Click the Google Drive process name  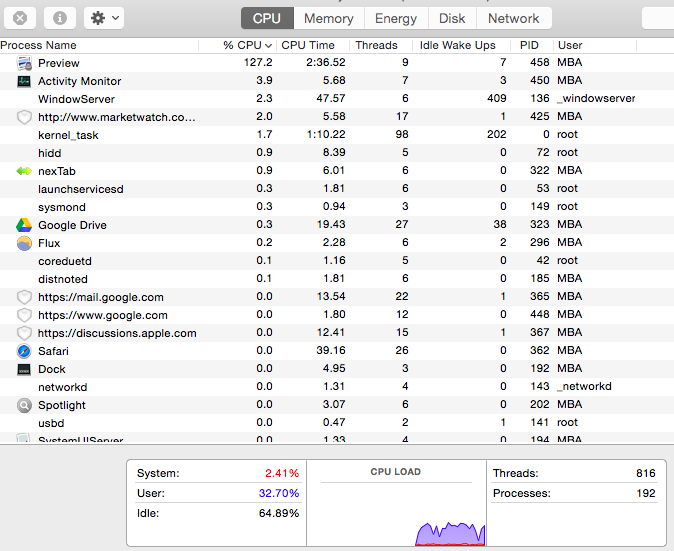72,225
